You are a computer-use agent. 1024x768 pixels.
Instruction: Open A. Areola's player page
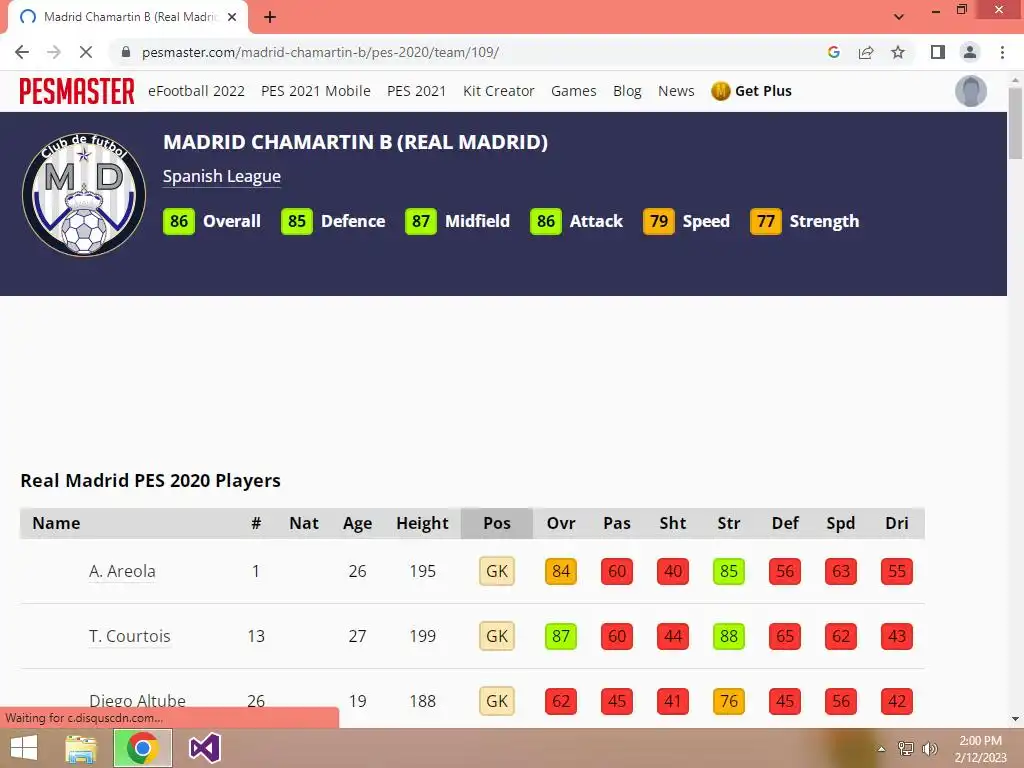122,571
